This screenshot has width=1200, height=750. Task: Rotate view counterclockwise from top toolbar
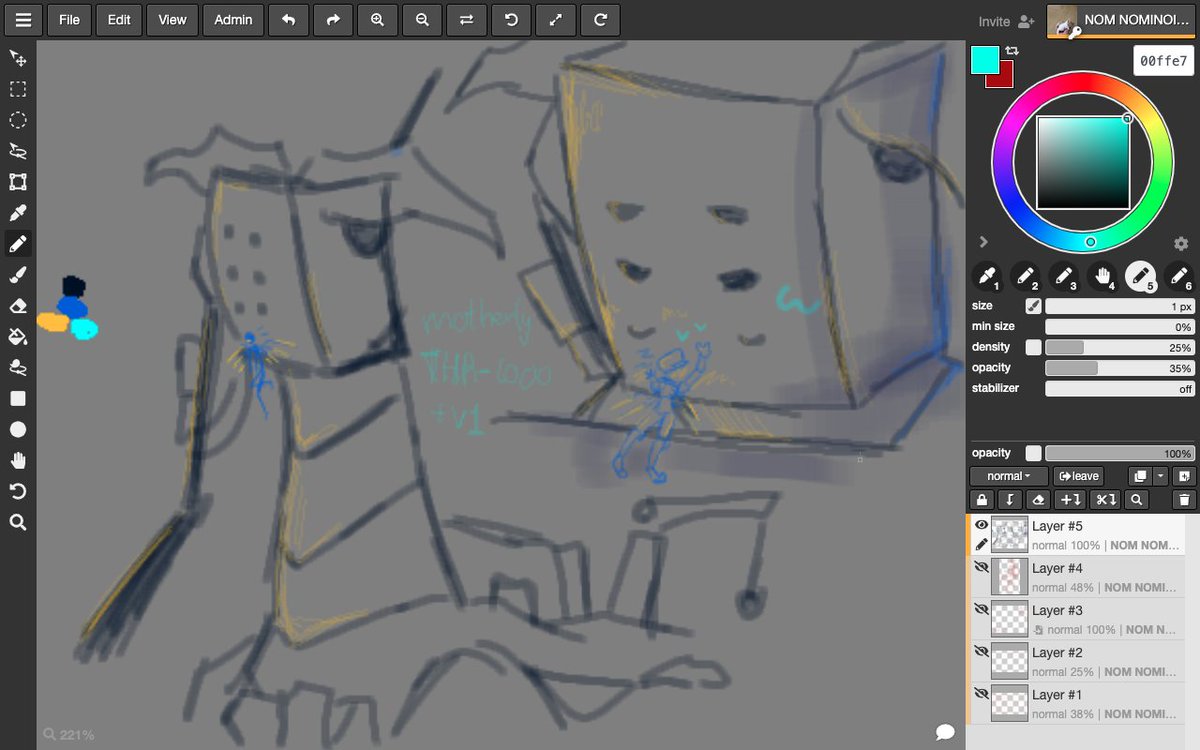(511, 20)
